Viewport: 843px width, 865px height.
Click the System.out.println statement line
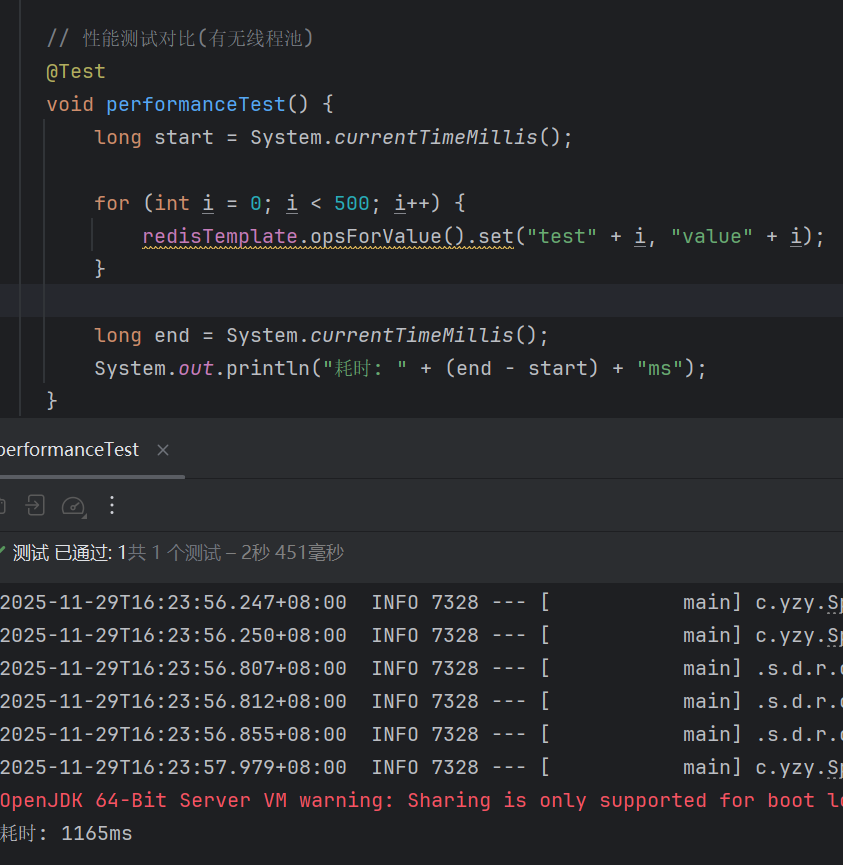point(400,369)
